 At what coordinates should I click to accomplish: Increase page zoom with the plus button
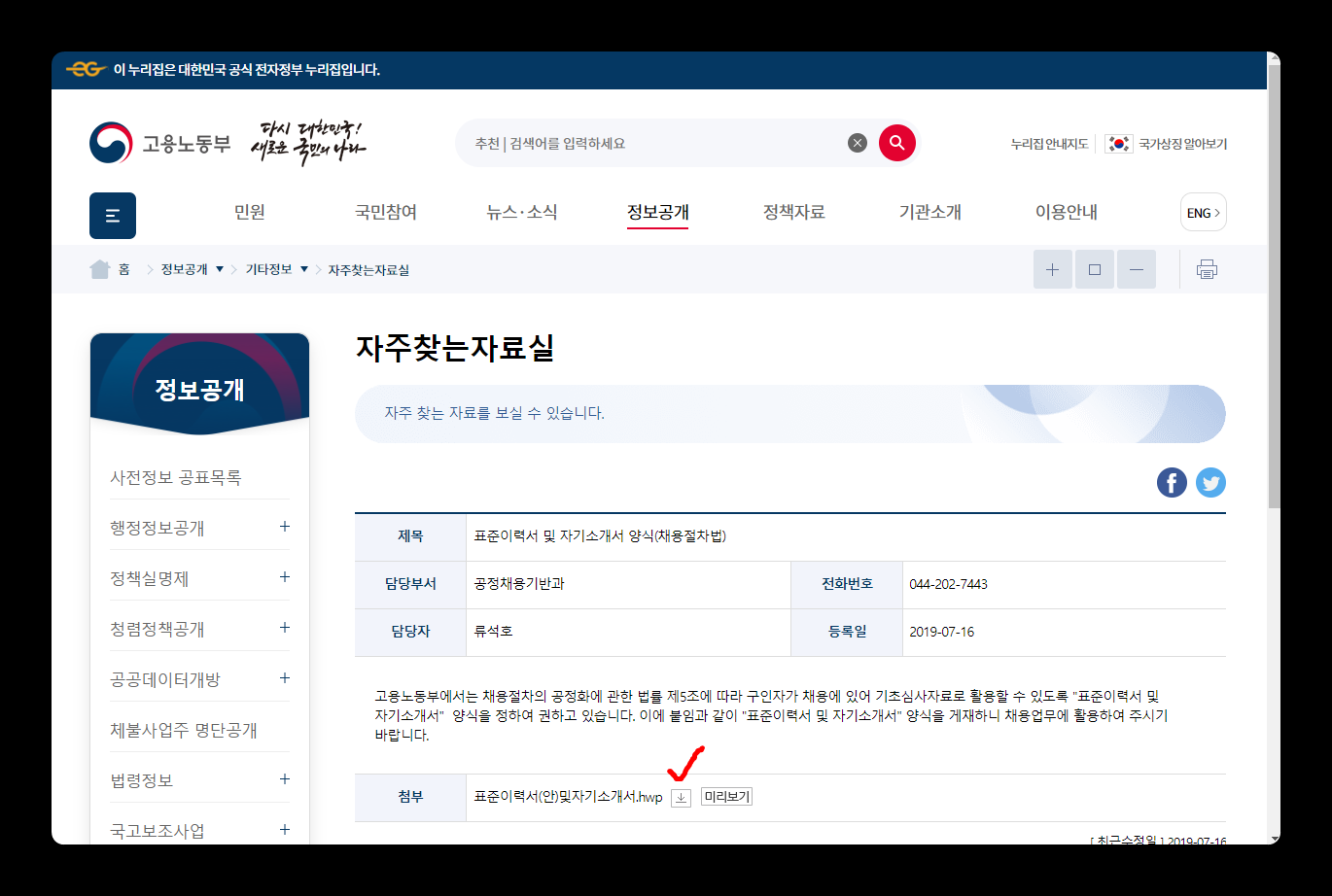tap(1052, 269)
